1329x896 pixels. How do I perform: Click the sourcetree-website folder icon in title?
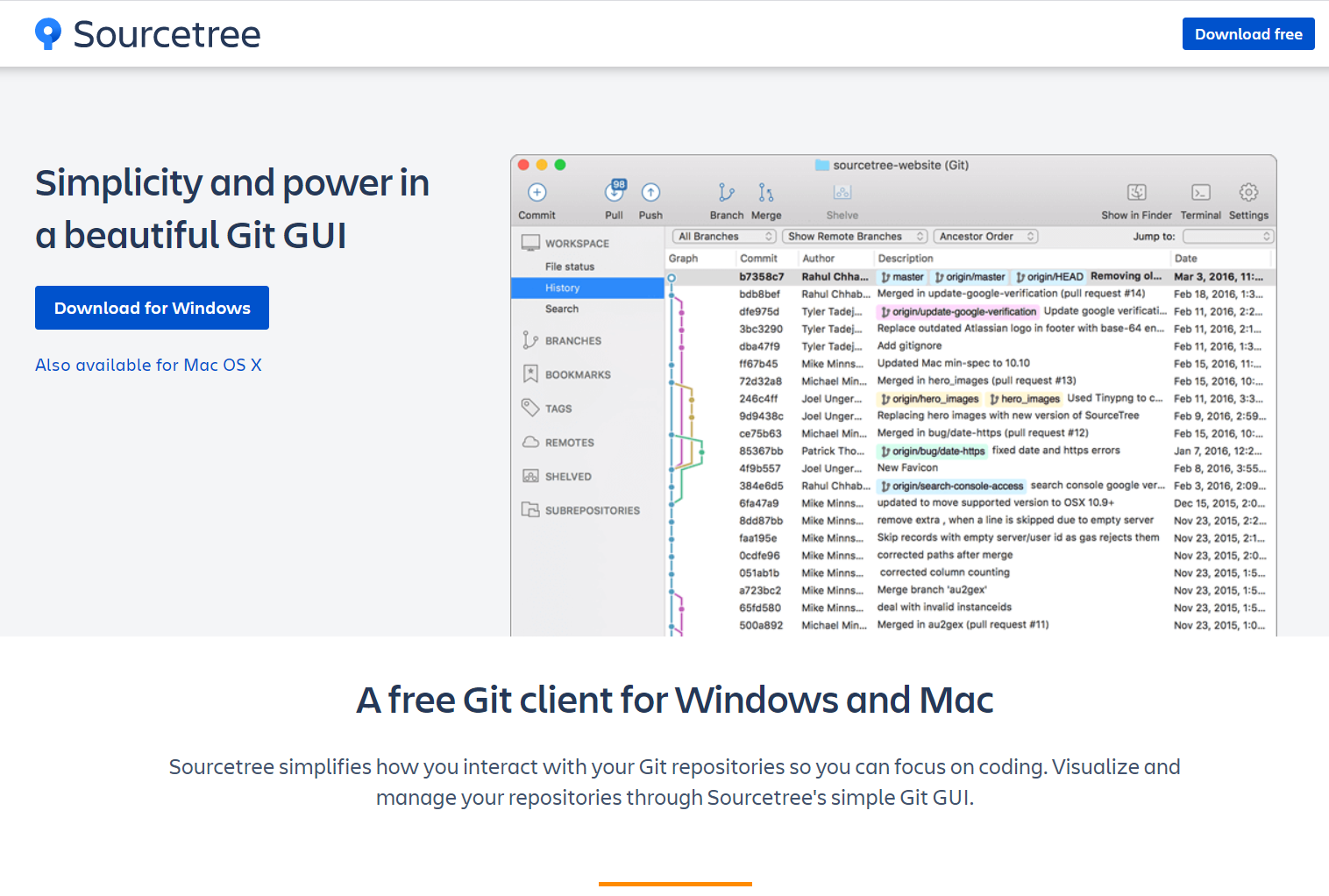point(822,165)
